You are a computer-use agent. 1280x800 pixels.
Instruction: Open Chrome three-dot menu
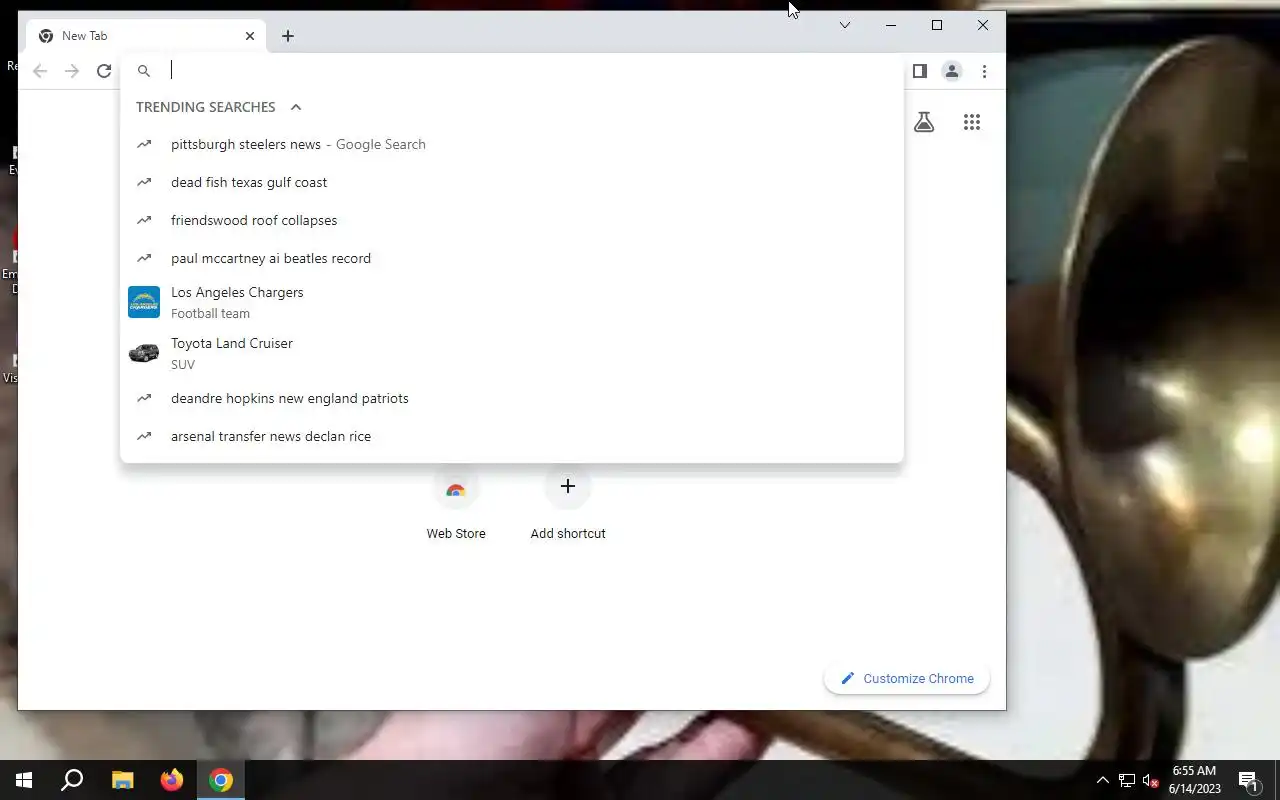(x=984, y=71)
